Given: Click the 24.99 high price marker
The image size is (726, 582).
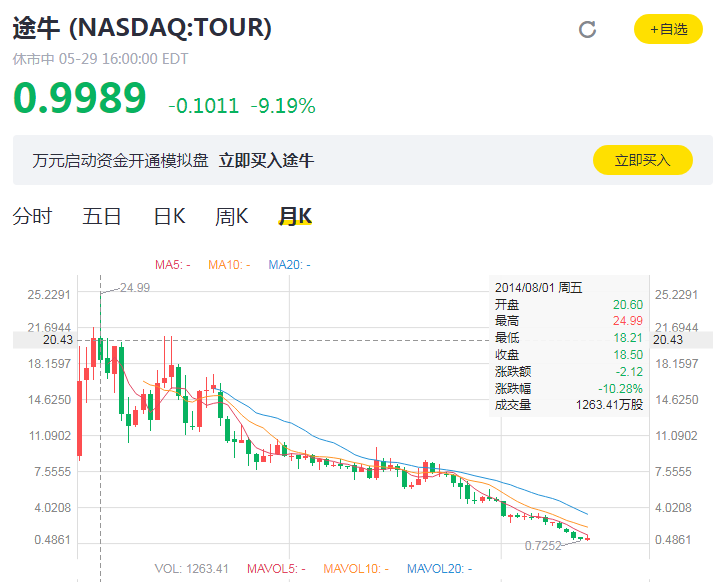Looking at the screenshot, I should 135,288.
